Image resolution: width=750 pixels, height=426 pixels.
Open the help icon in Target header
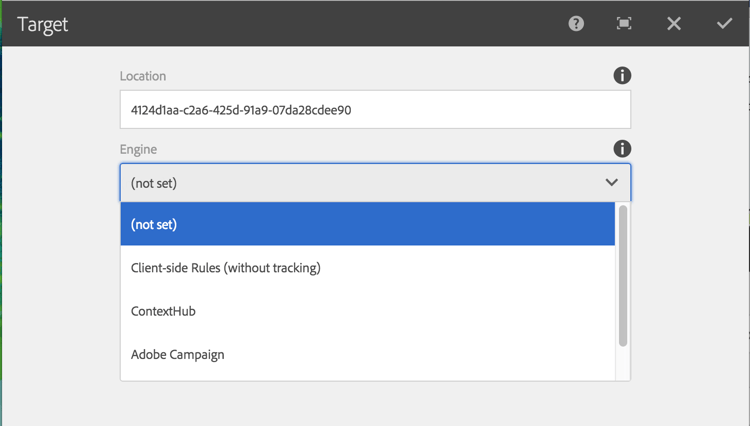(x=576, y=24)
